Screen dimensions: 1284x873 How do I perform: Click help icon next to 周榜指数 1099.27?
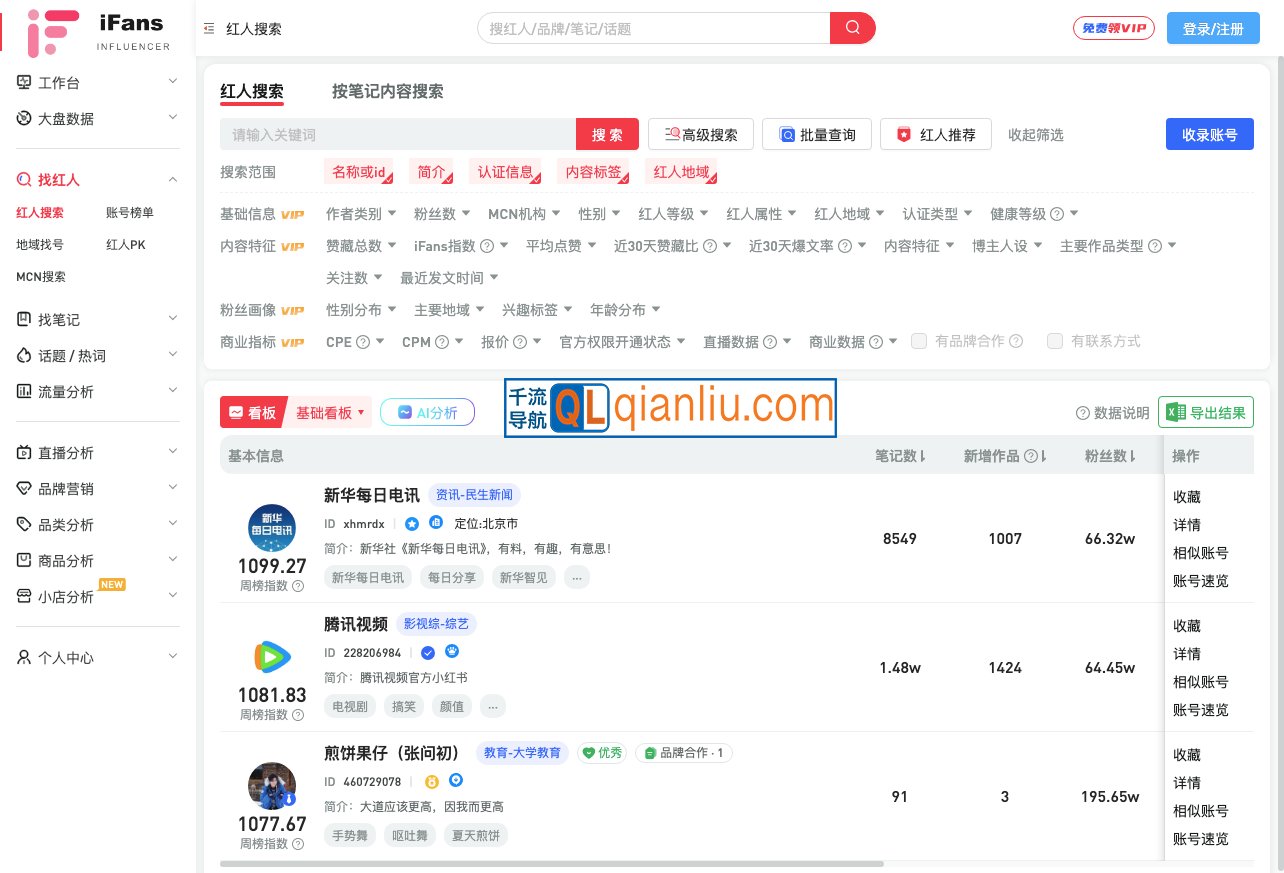(298, 586)
